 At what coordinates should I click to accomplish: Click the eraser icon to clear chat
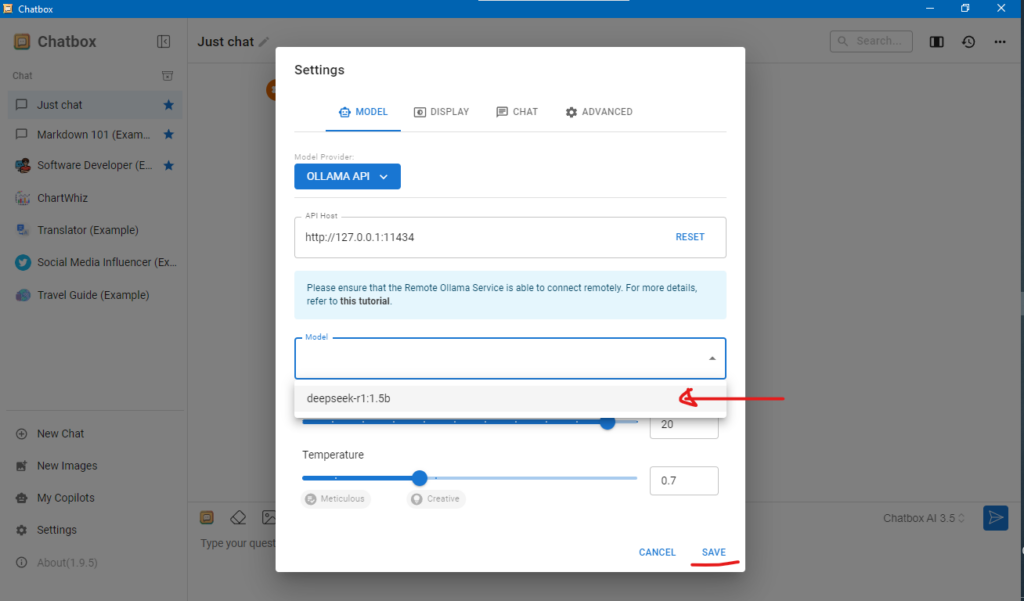(238, 517)
